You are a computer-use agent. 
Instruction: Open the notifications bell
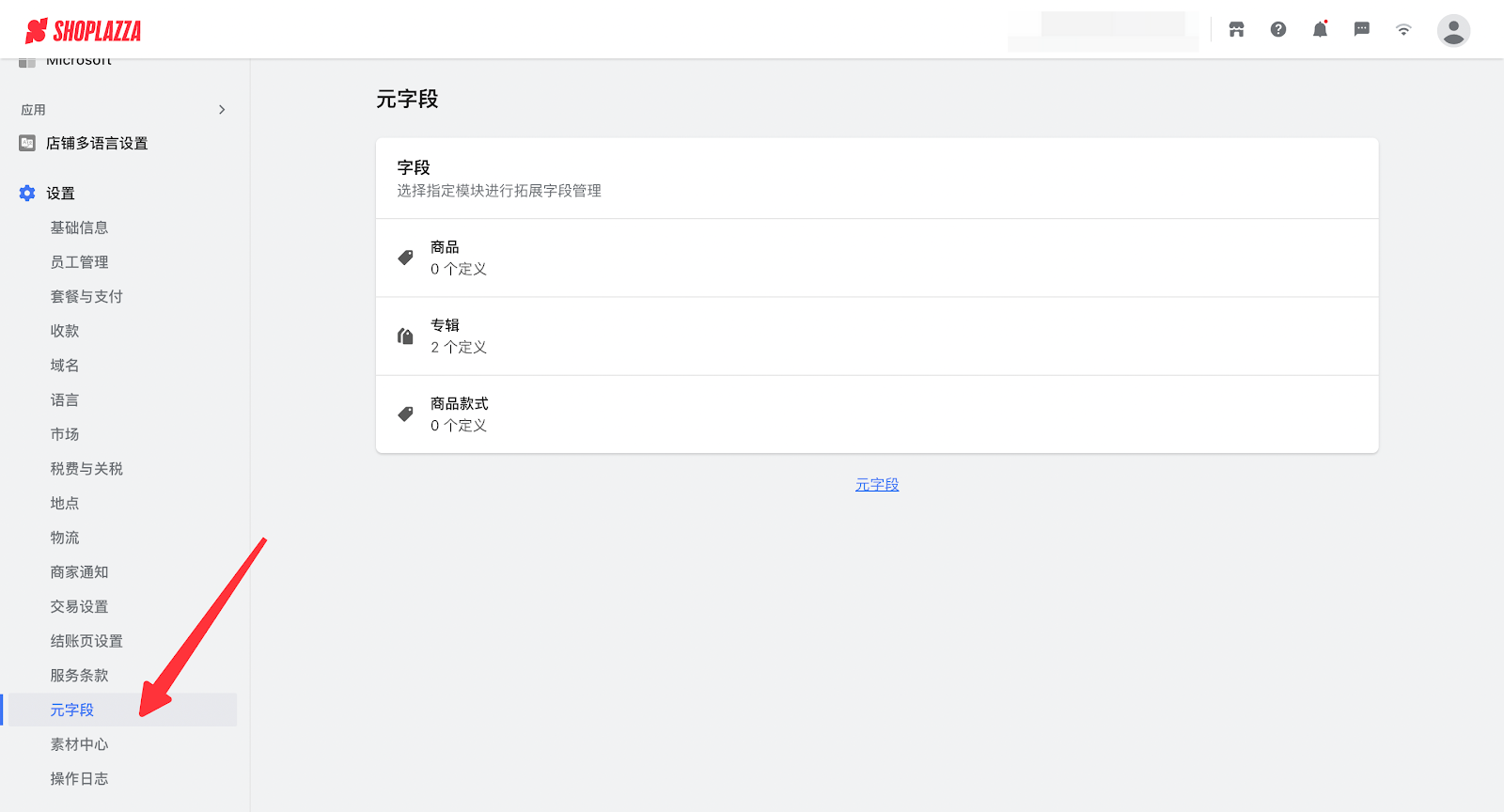1320,30
